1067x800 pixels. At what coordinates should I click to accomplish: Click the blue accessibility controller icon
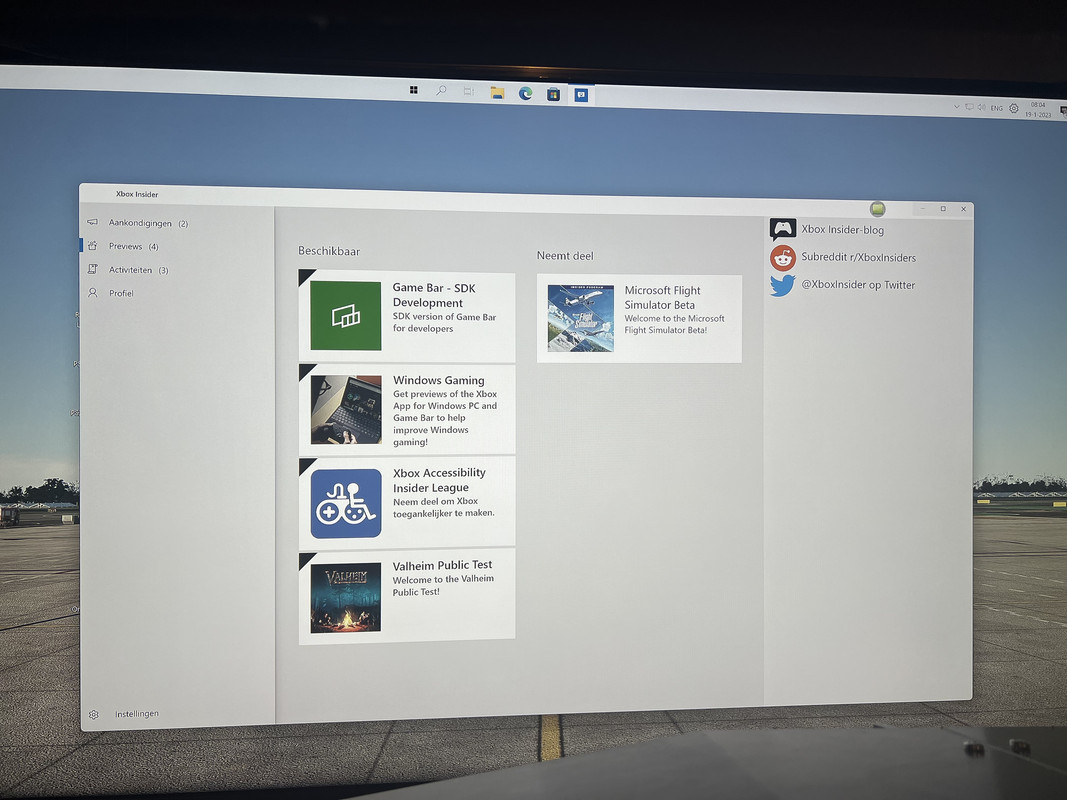coord(346,503)
